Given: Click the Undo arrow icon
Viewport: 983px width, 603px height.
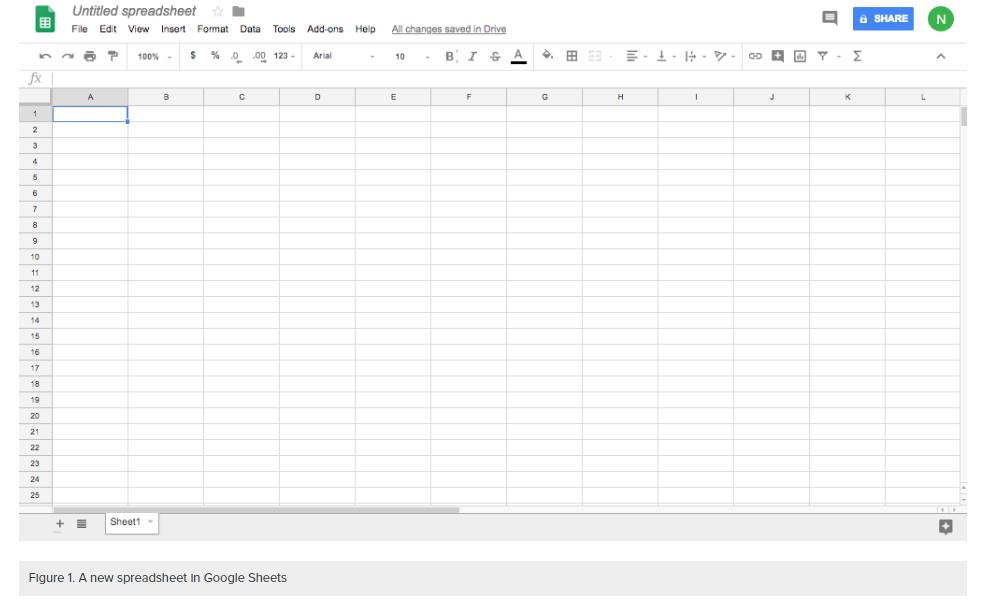Looking at the screenshot, I should 45,56.
